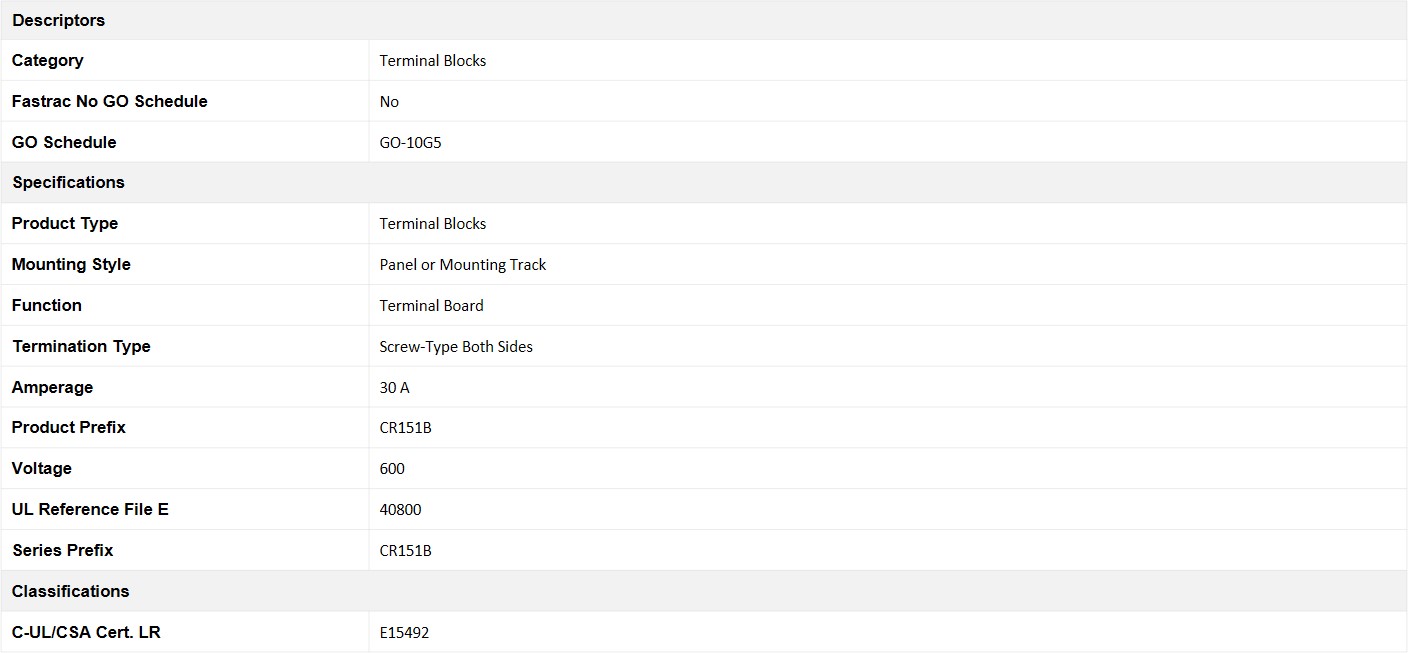Click the Product Type label
The width and height of the screenshot is (1408, 653).
[64, 223]
